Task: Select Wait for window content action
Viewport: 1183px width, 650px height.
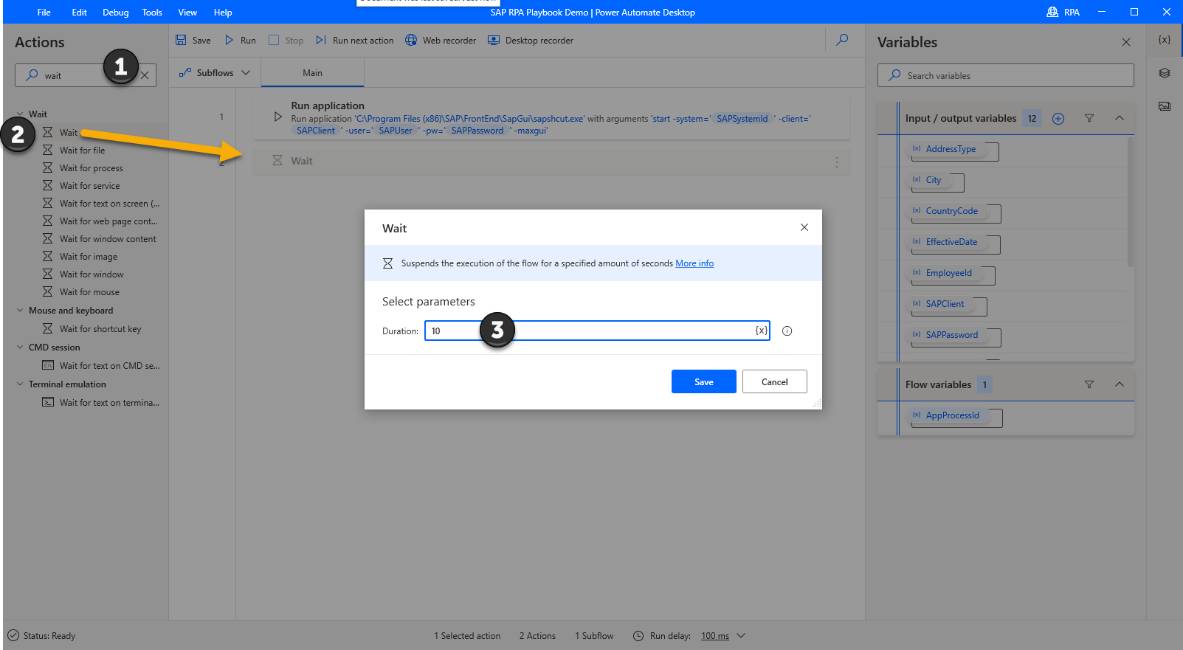Action: [108, 239]
